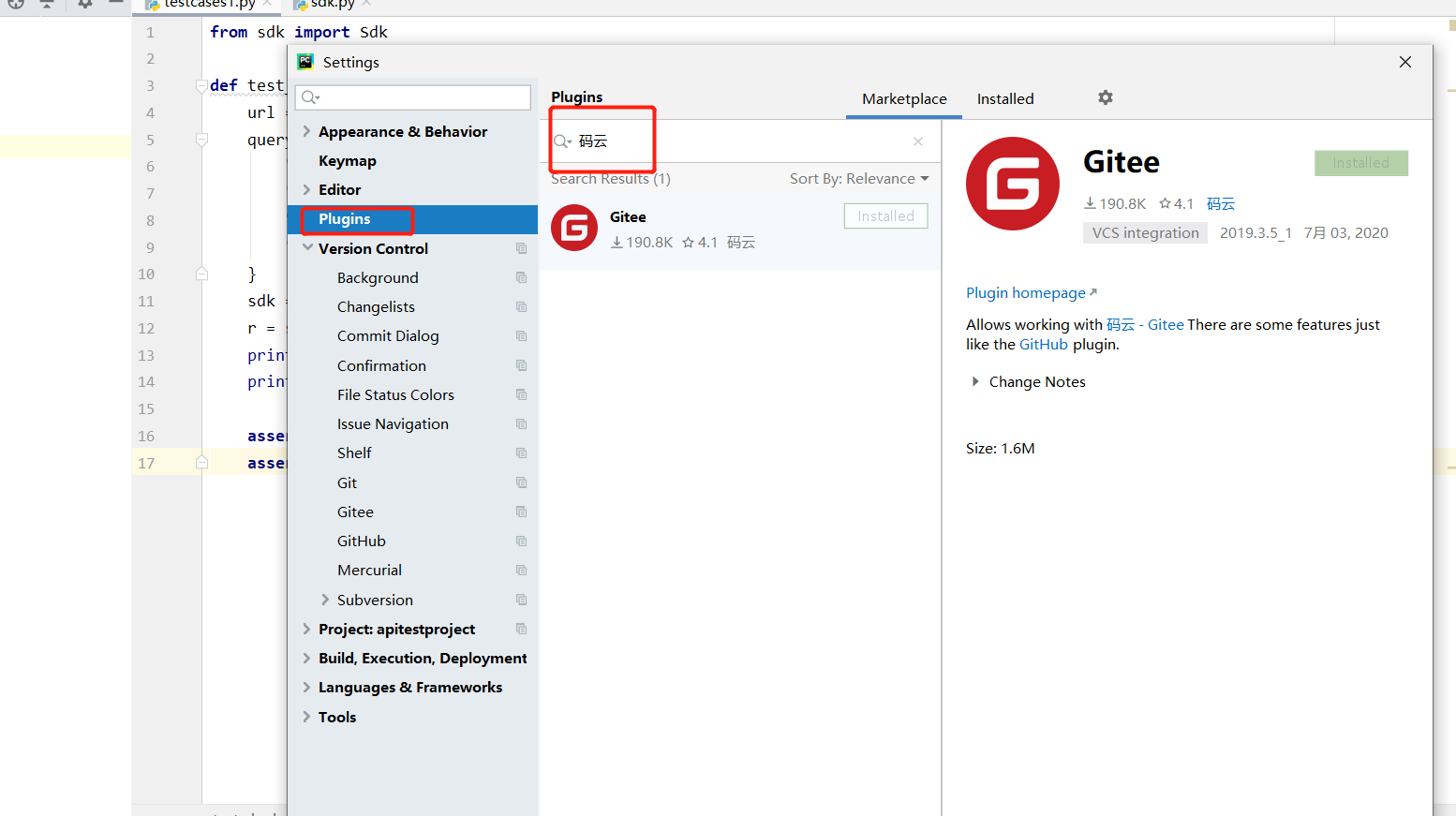The image size is (1456, 816).
Task: Click the project-level icon beside Commit Dialog
Action: tap(522, 335)
